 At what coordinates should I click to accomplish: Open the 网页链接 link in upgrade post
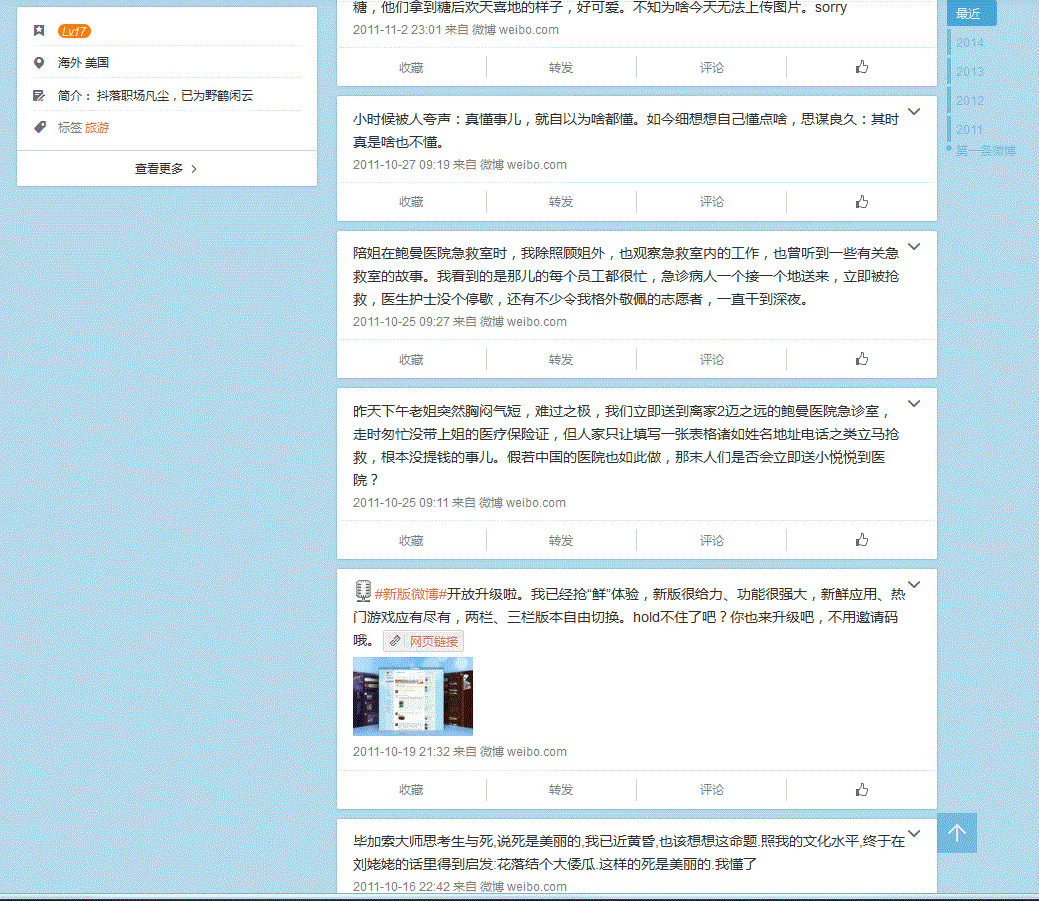point(424,641)
